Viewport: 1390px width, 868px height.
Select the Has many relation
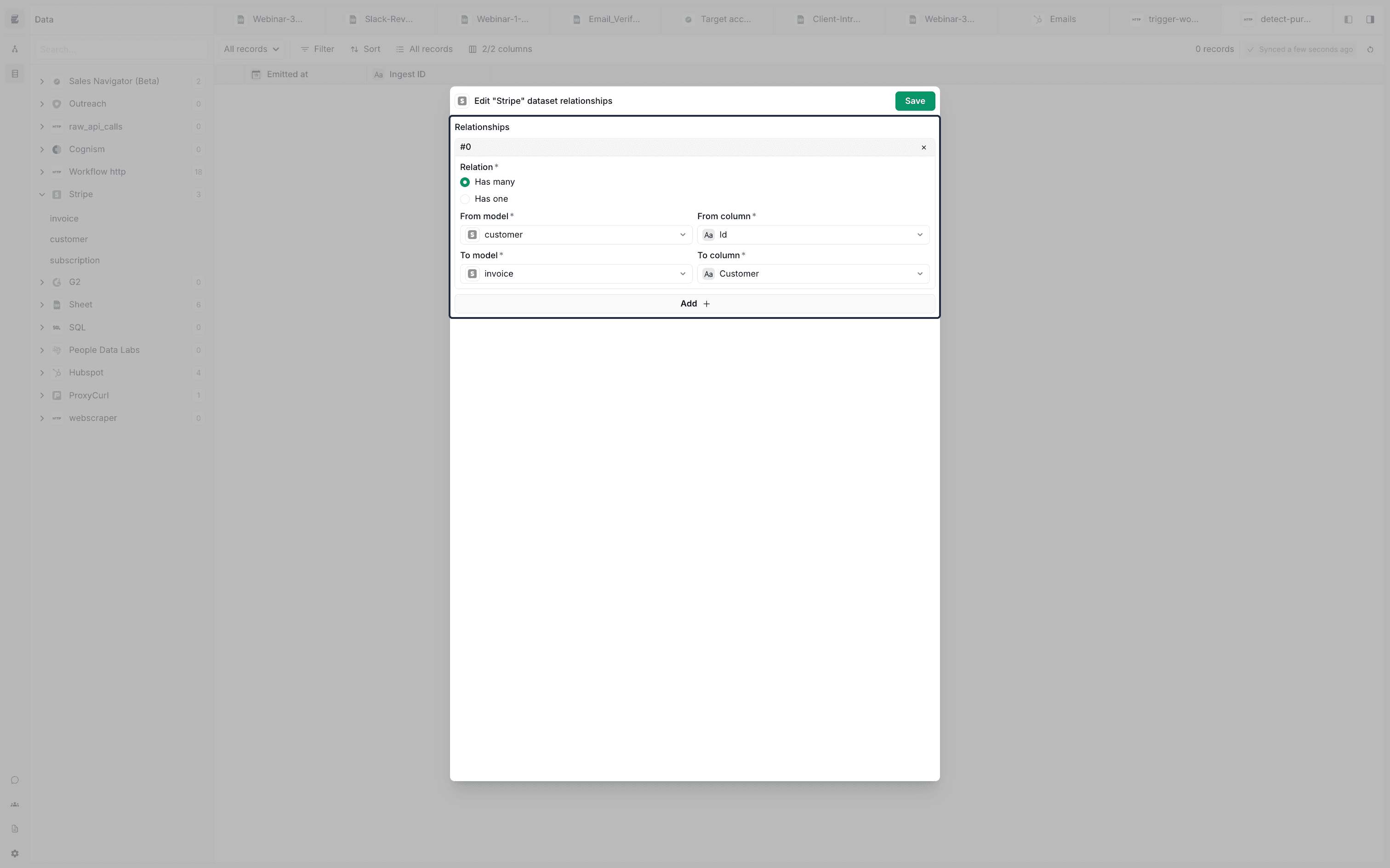tap(465, 182)
